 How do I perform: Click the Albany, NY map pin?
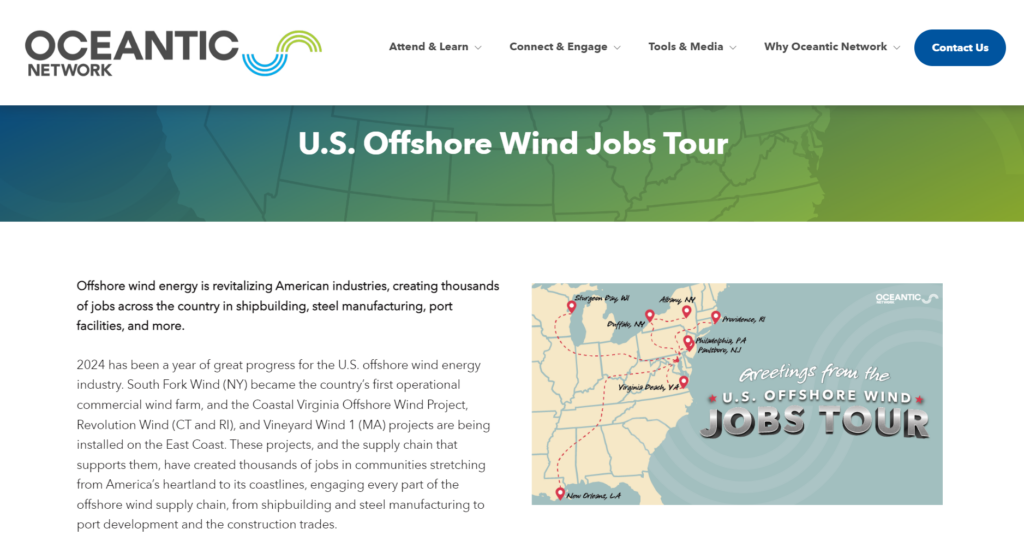click(686, 311)
